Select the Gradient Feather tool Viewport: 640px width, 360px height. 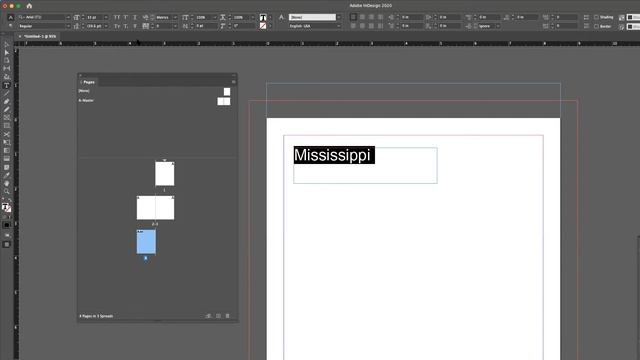coord(7,159)
